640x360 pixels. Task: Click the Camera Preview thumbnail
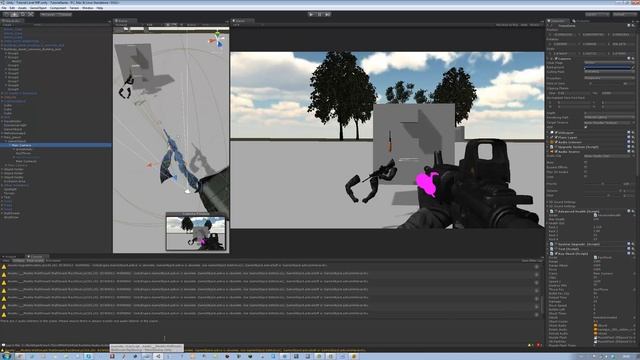click(196, 233)
